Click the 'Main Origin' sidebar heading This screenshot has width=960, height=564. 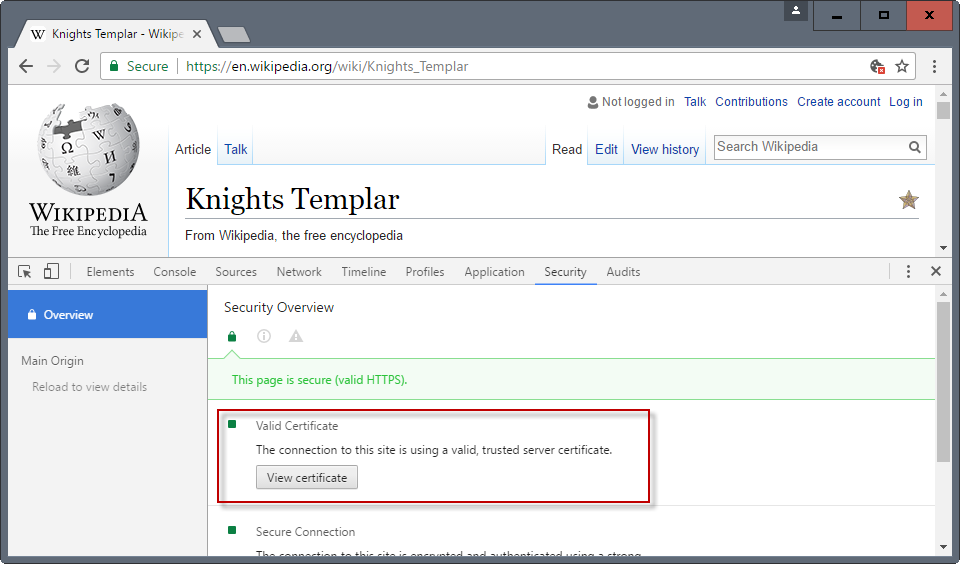(x=52, y=361)
